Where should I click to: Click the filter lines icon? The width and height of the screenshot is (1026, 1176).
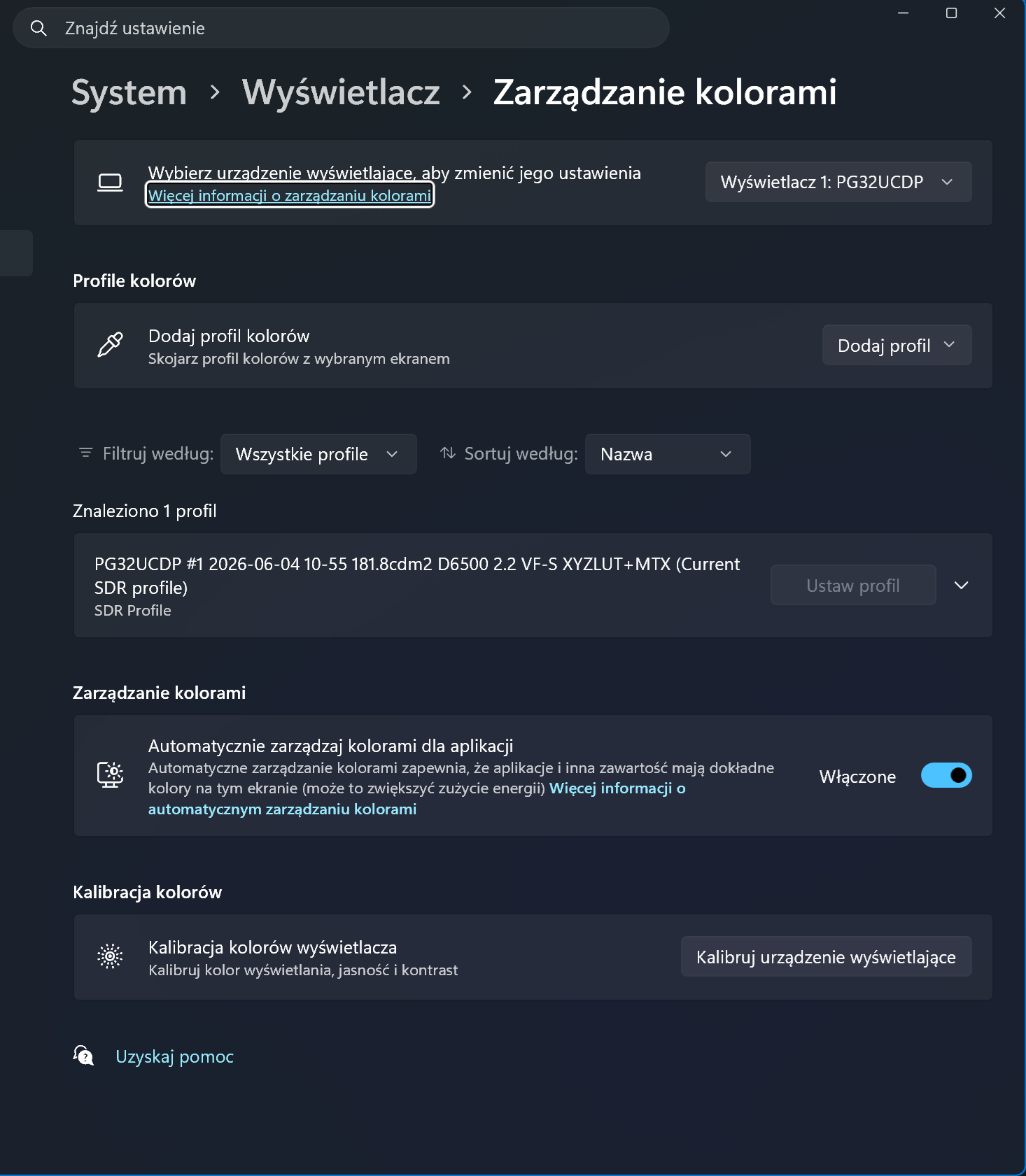(x=86, y=453)
